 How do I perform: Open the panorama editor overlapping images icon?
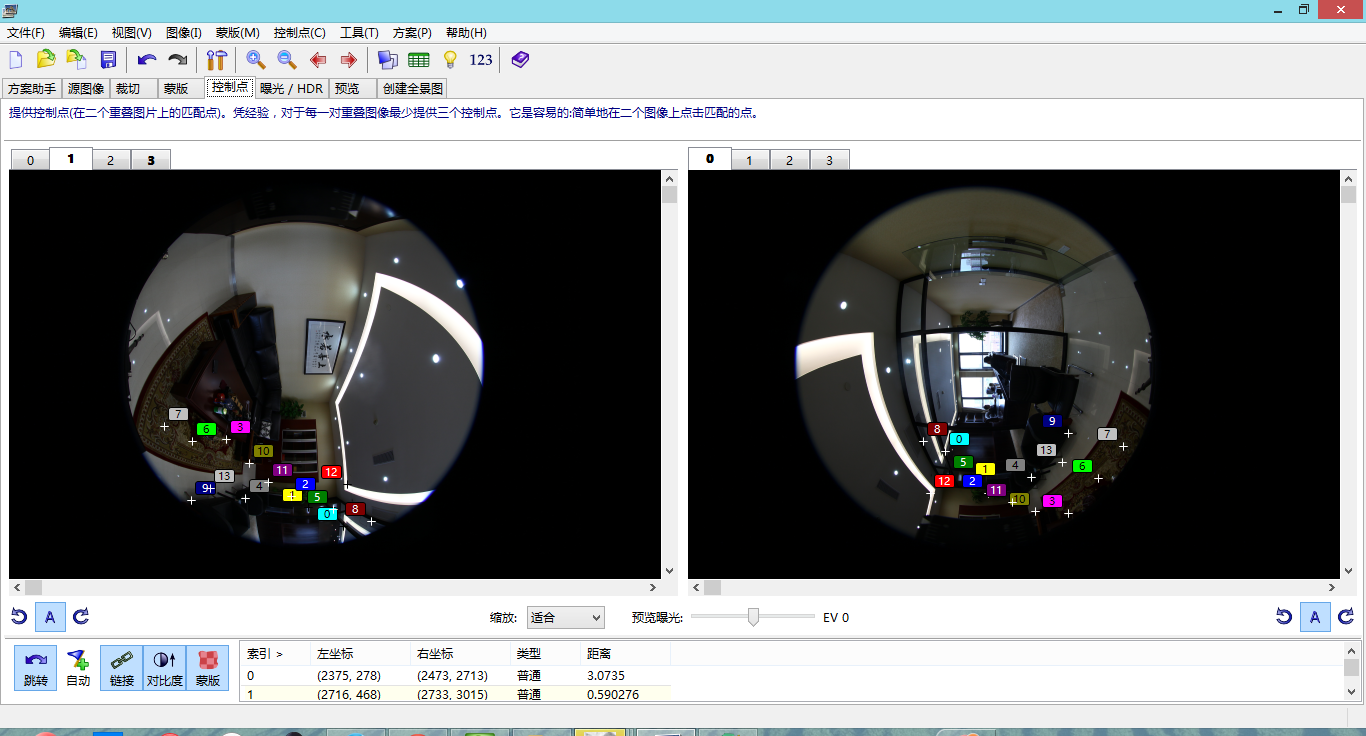[x=387, y=60]
